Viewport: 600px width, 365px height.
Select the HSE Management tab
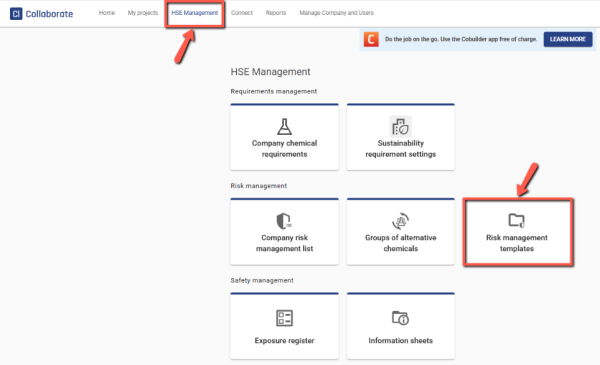pyautogui.click(x=194, y=13)
